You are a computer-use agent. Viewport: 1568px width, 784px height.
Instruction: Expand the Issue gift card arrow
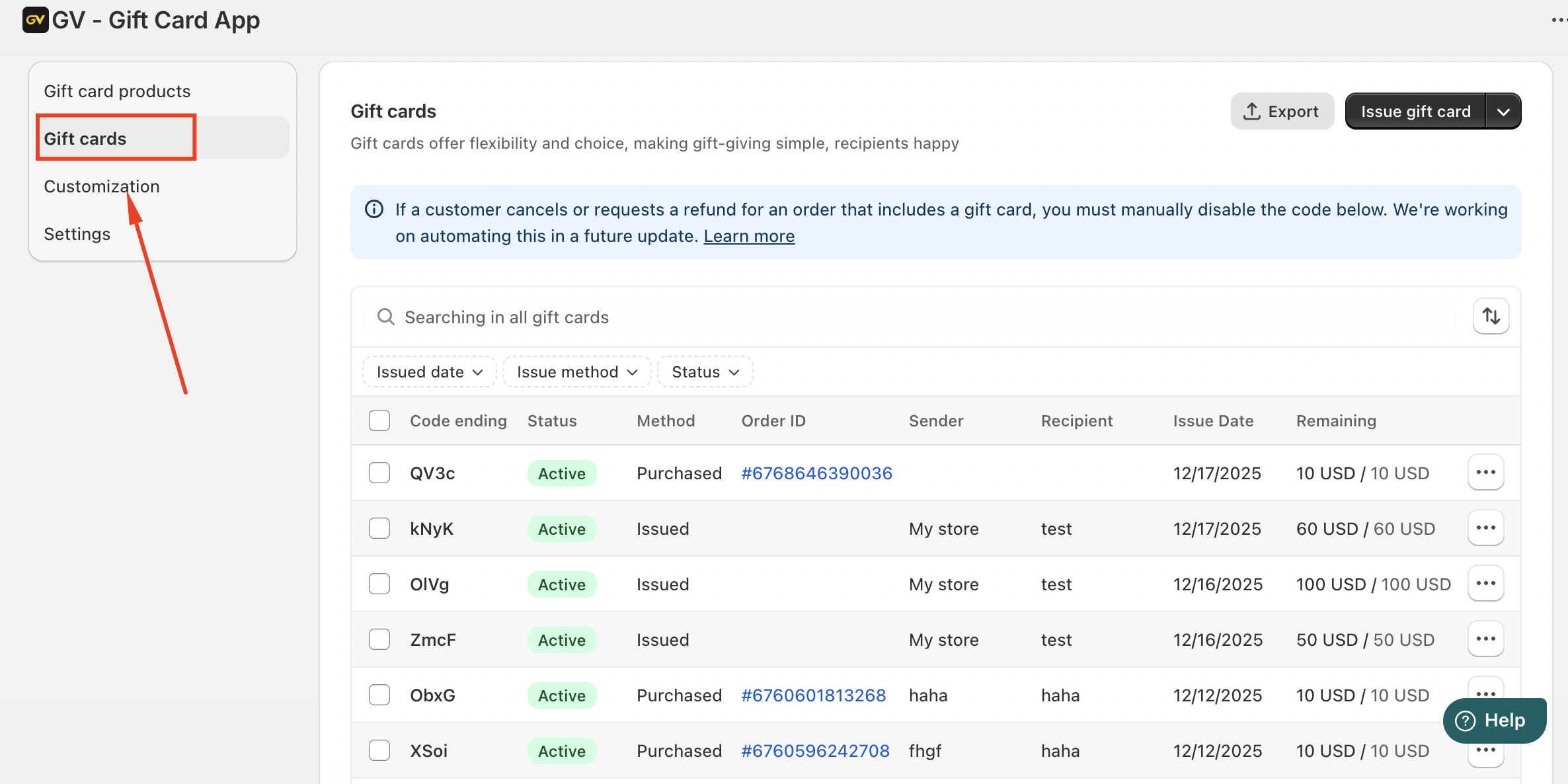click(x=1503, y=112)
